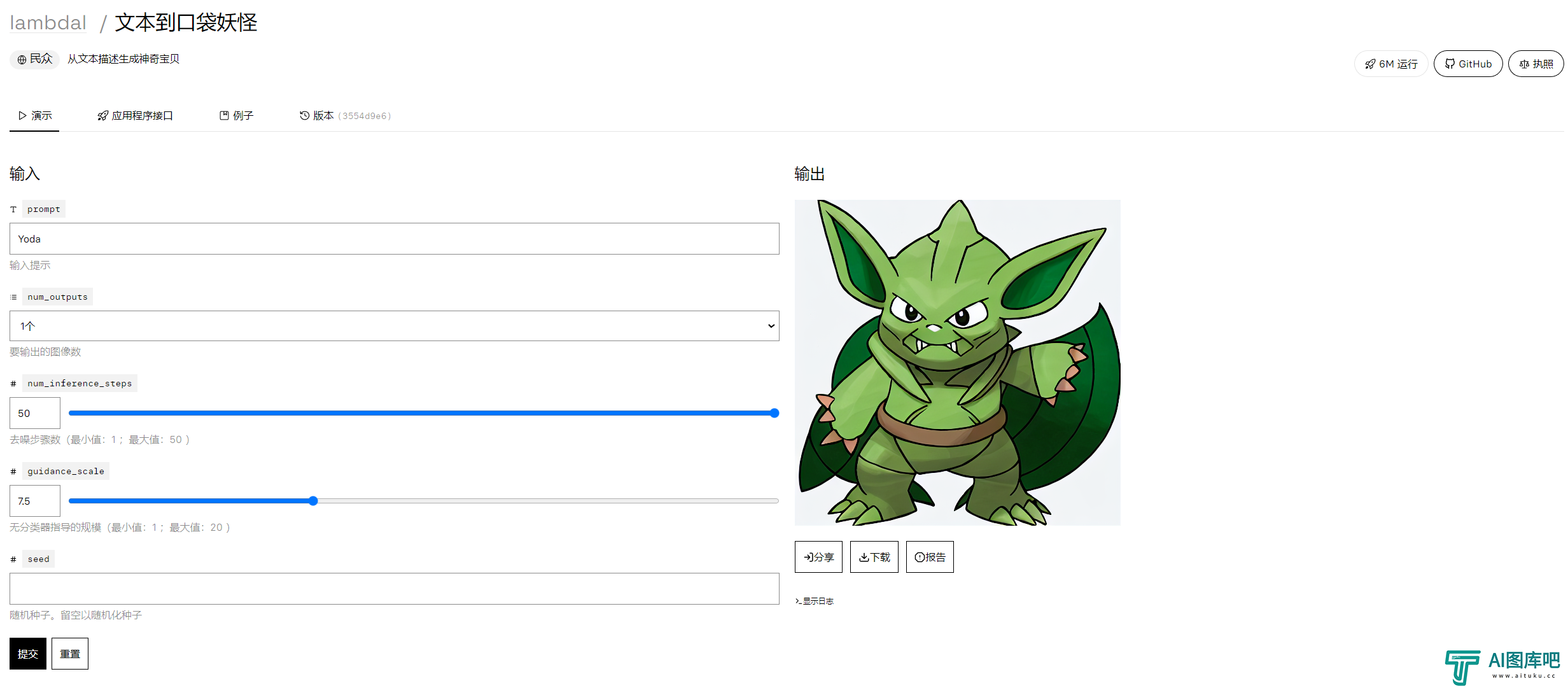Click the seed field label

coord(38,559)
